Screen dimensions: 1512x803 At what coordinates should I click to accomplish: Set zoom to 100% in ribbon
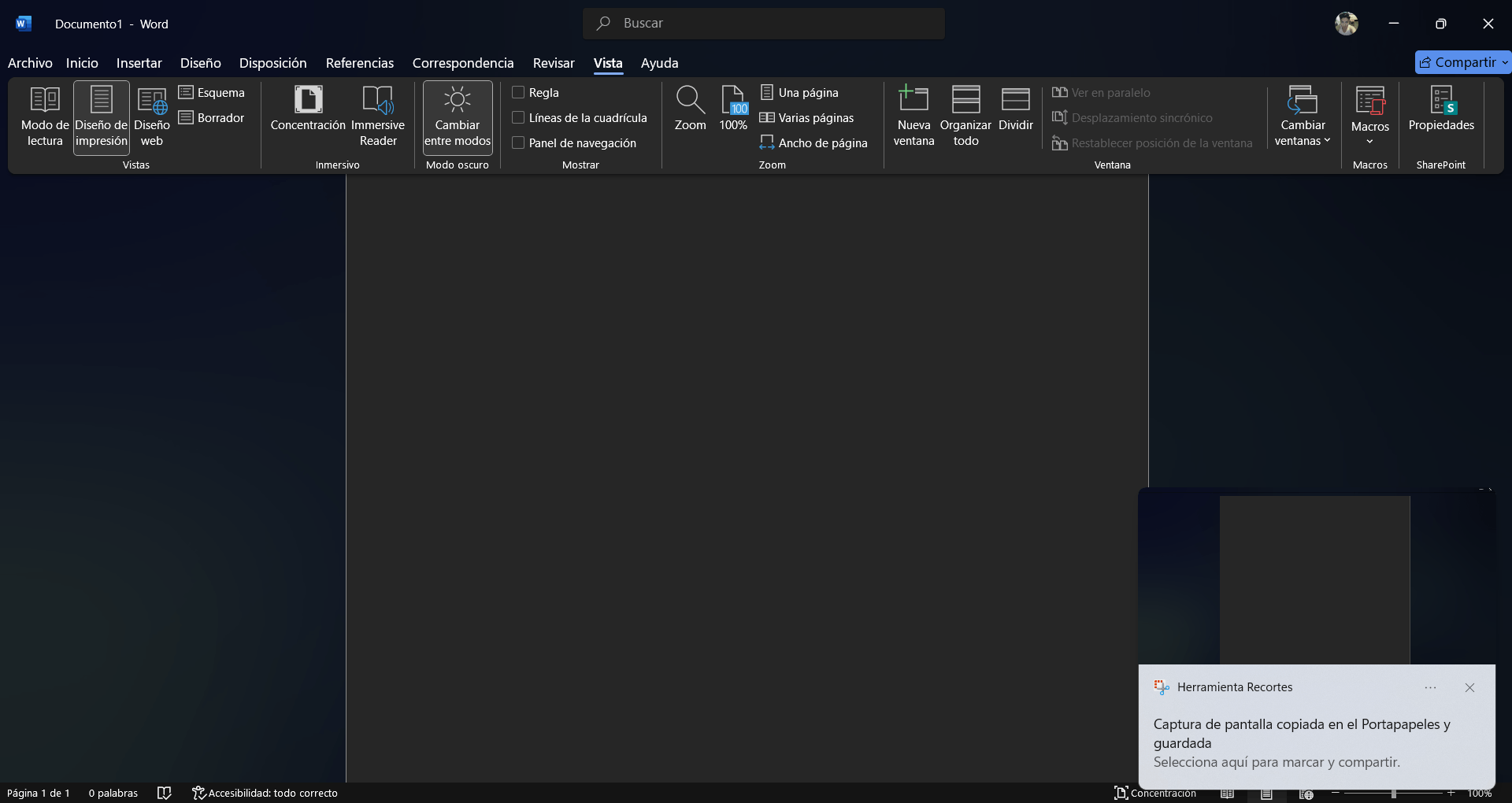click(x=733, y=109)
